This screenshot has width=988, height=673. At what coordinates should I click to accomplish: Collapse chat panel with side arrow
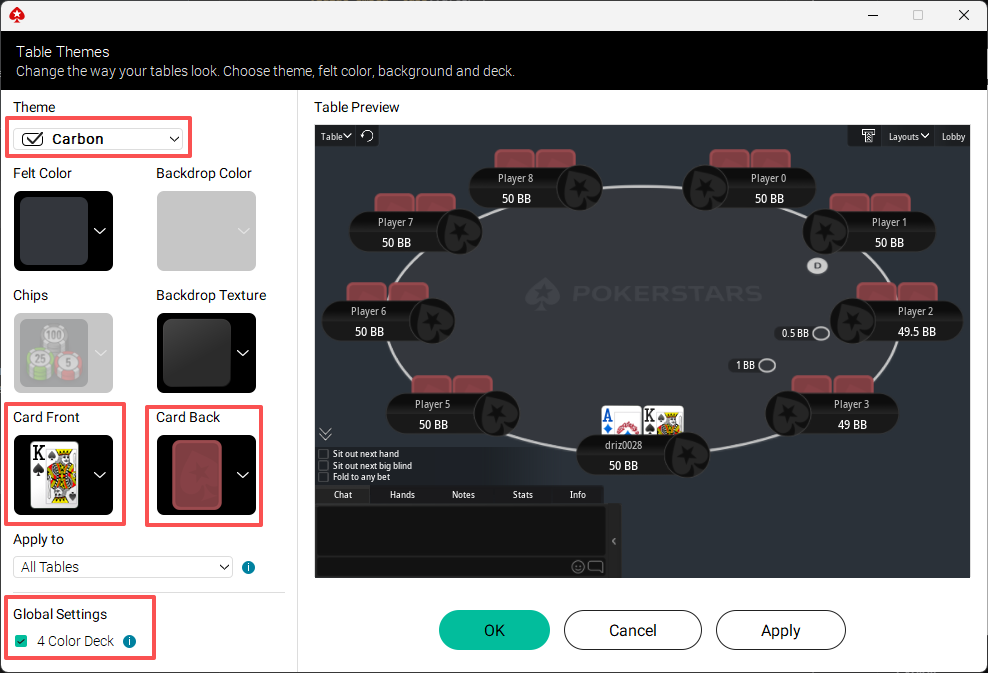click(x=614, y=541)
